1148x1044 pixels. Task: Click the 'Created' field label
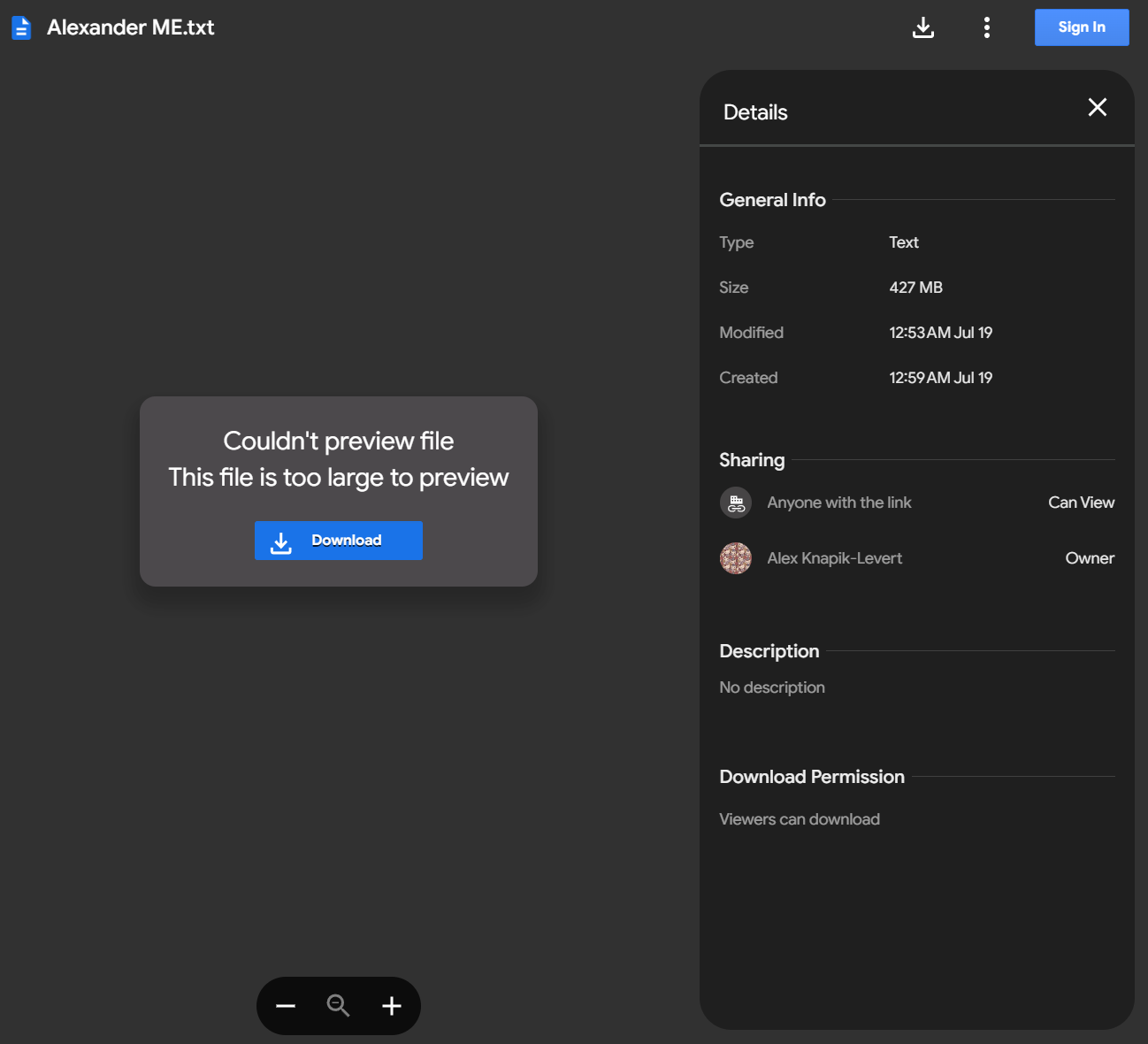(x=748, y=378)
